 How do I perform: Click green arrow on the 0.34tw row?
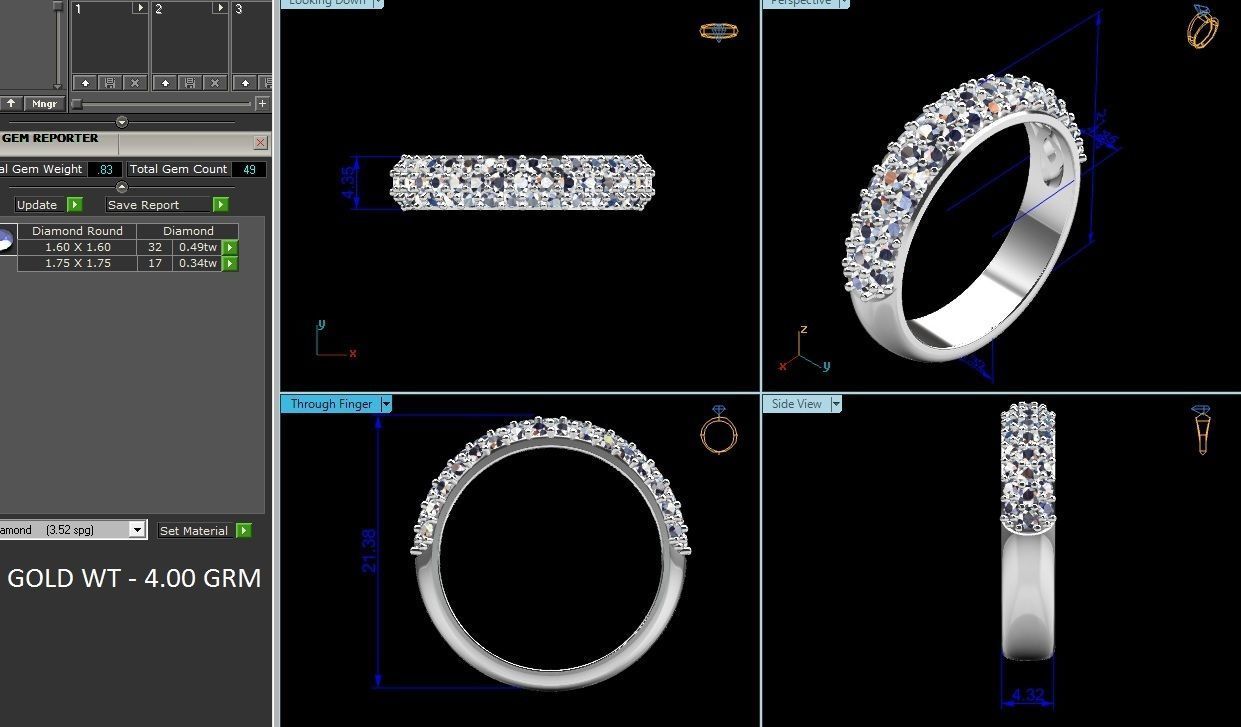tap(230, 263)
